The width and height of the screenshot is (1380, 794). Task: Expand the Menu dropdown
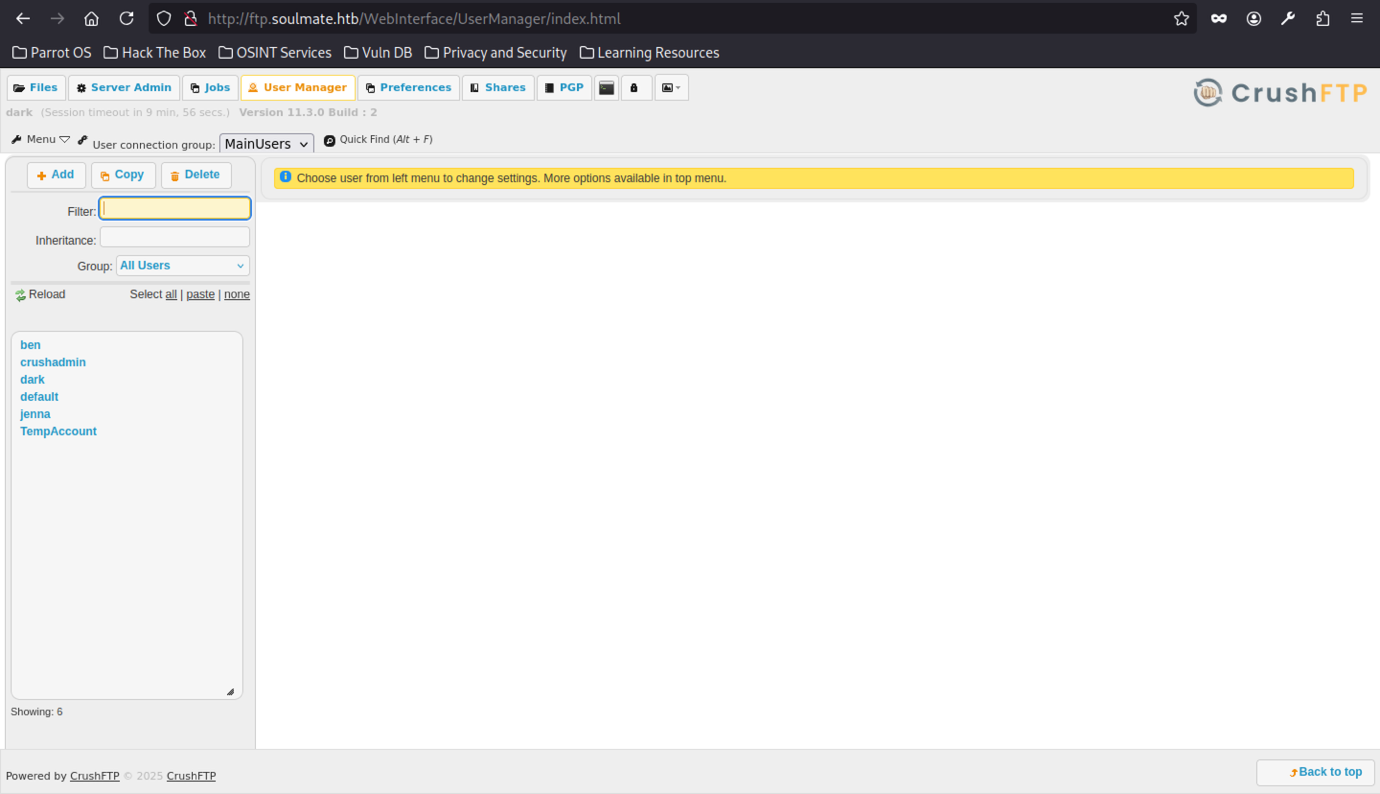(40, 140)
